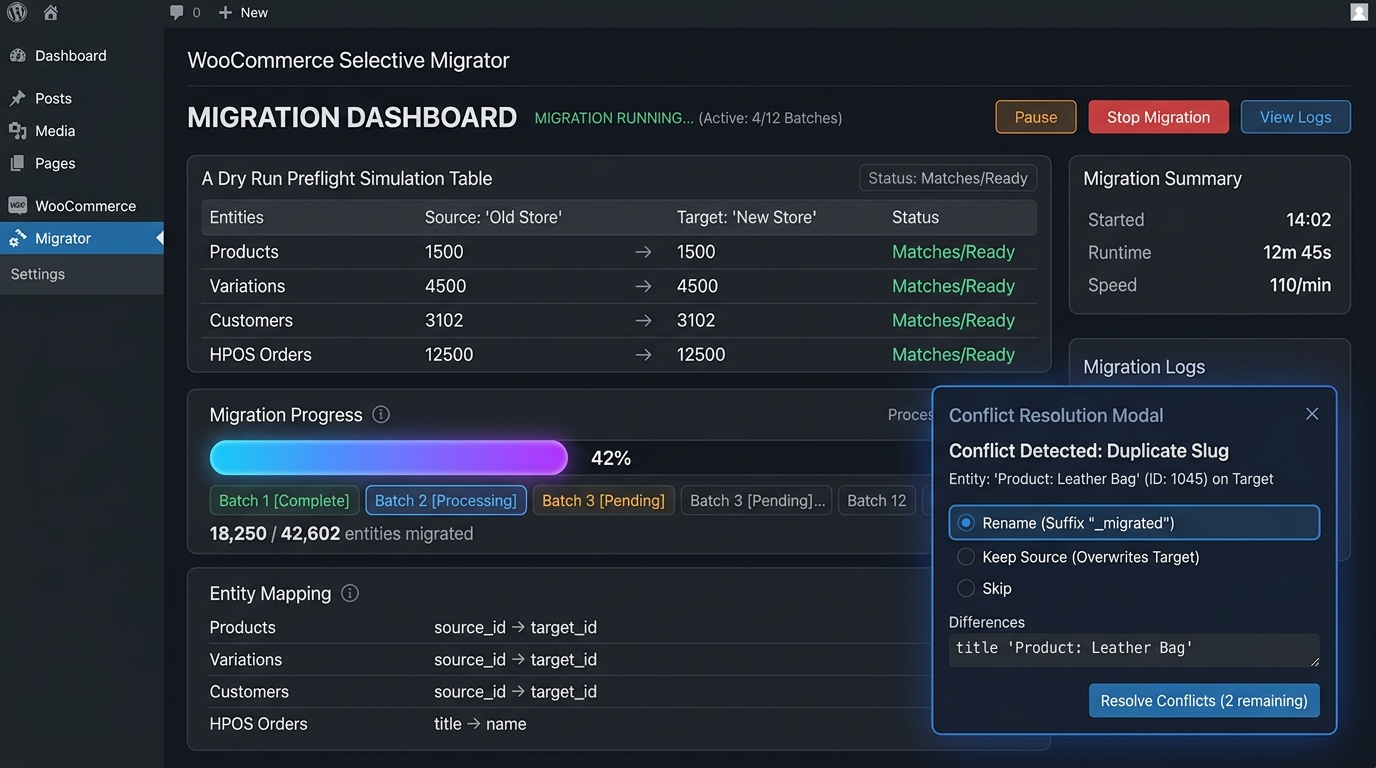The image size is (1376, 768).
Task: Select Rename with _migrated suffix option
Action: click(x=1134, y=523)
